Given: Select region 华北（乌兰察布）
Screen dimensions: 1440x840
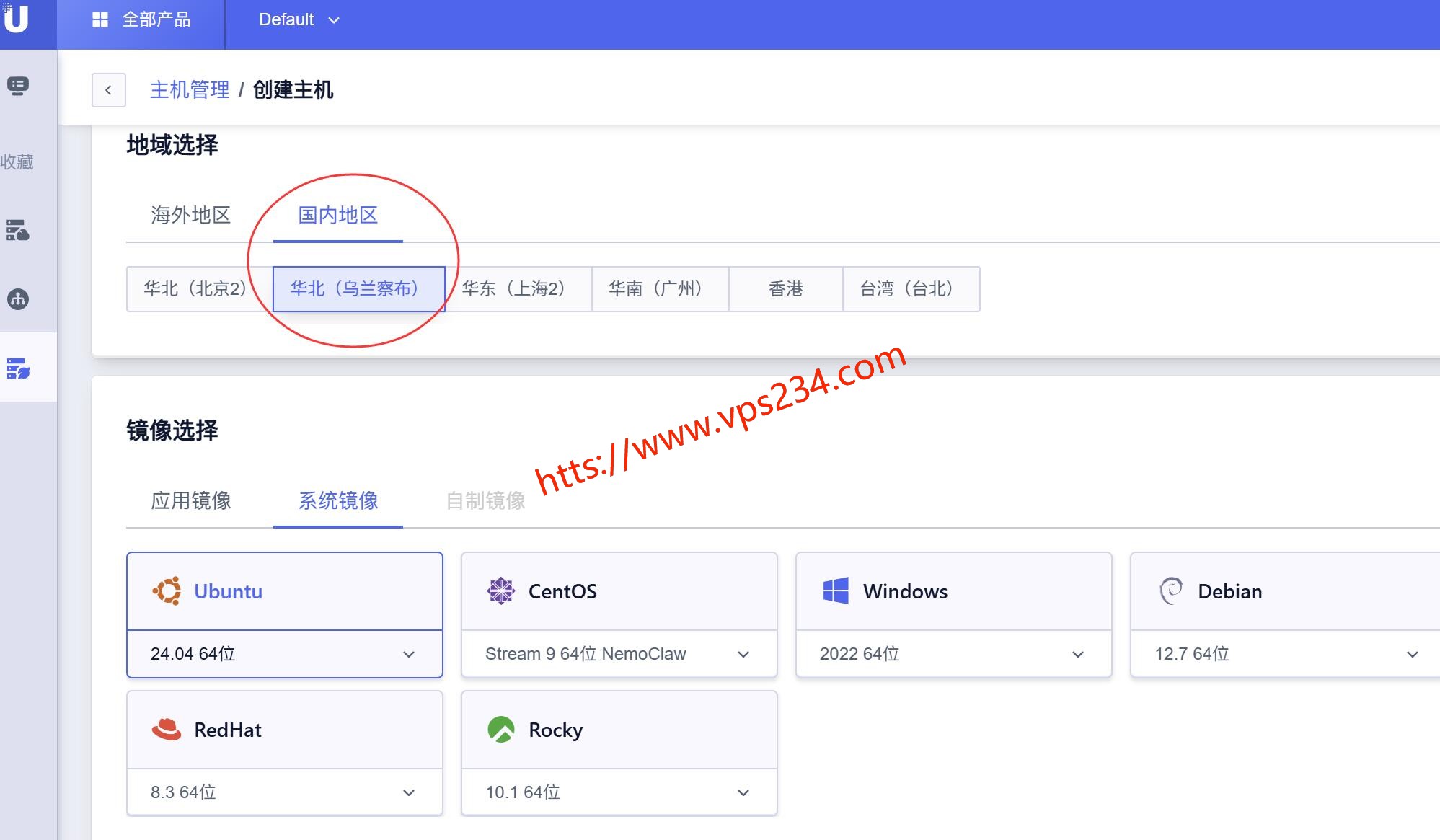Looking at the screenshot, I should (x=359, y=289).
